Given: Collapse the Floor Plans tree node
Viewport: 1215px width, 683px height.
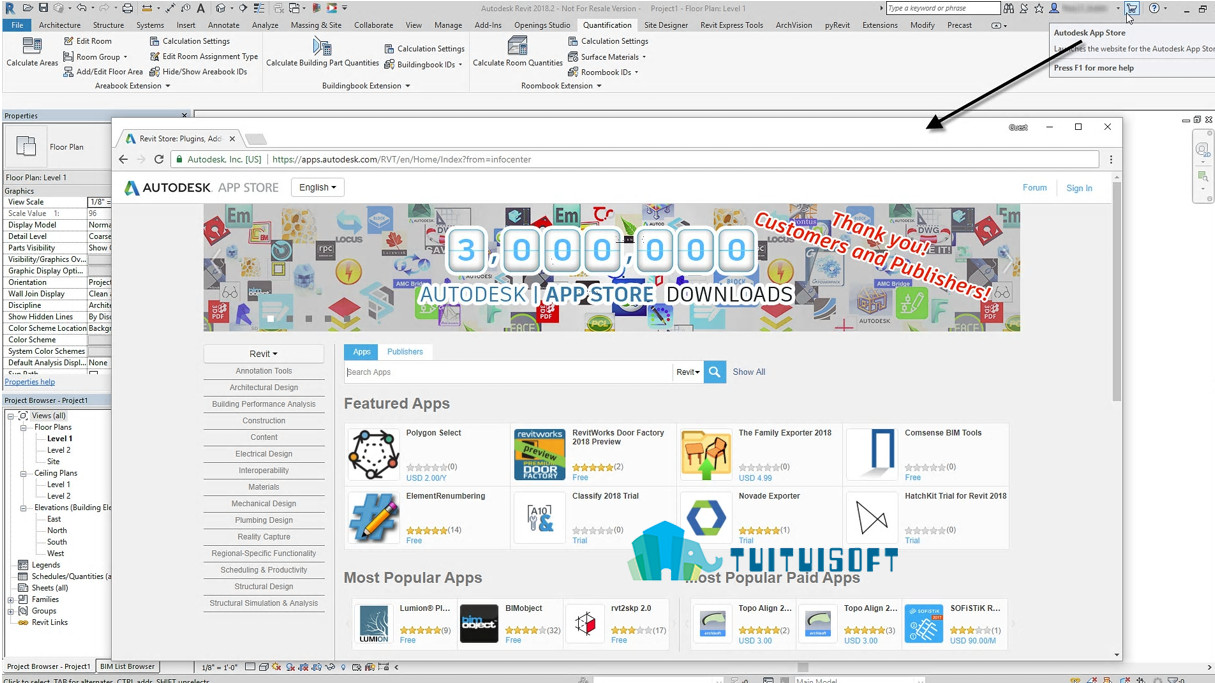Looking at the screenshot, I should (x=23, y=428).
